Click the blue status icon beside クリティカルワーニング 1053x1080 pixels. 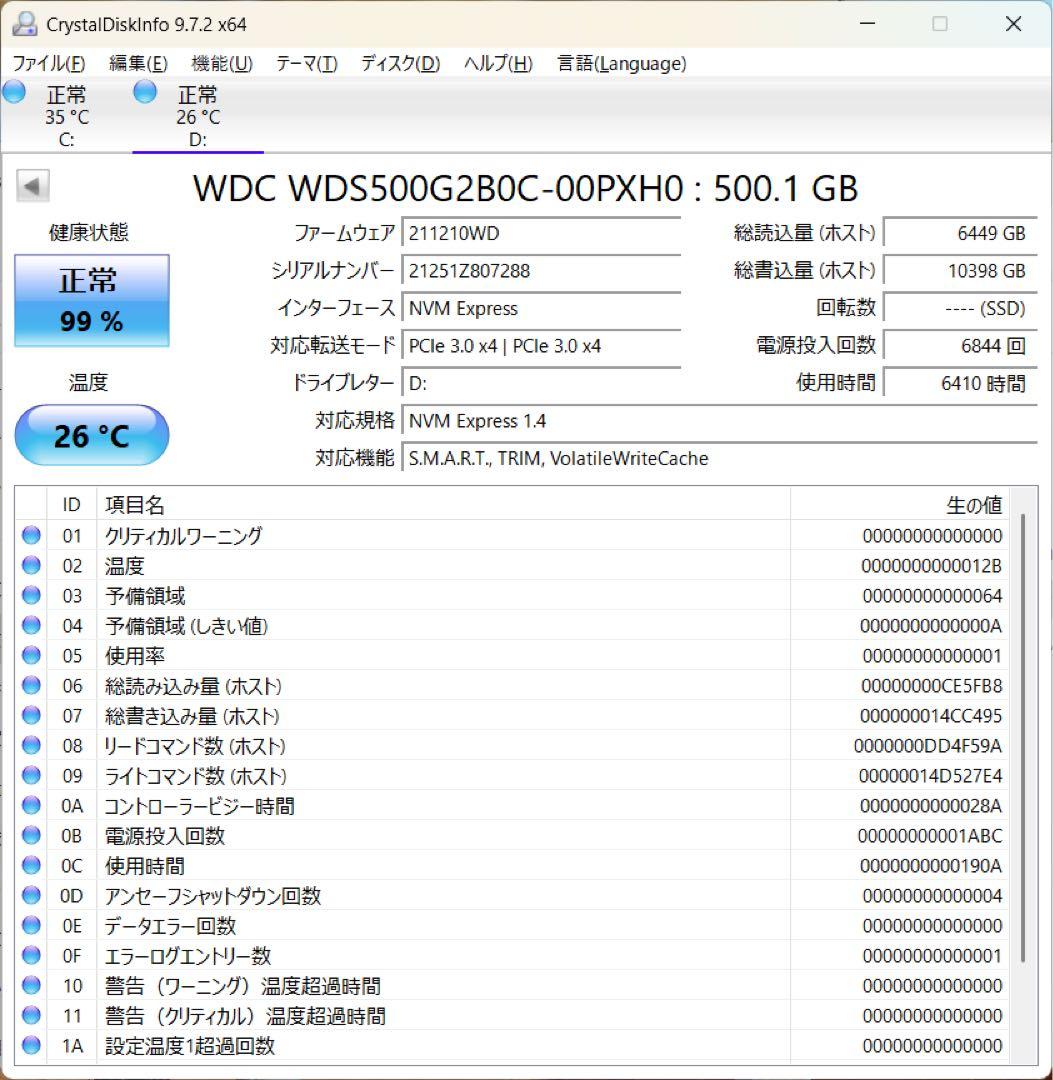[30, 535]
